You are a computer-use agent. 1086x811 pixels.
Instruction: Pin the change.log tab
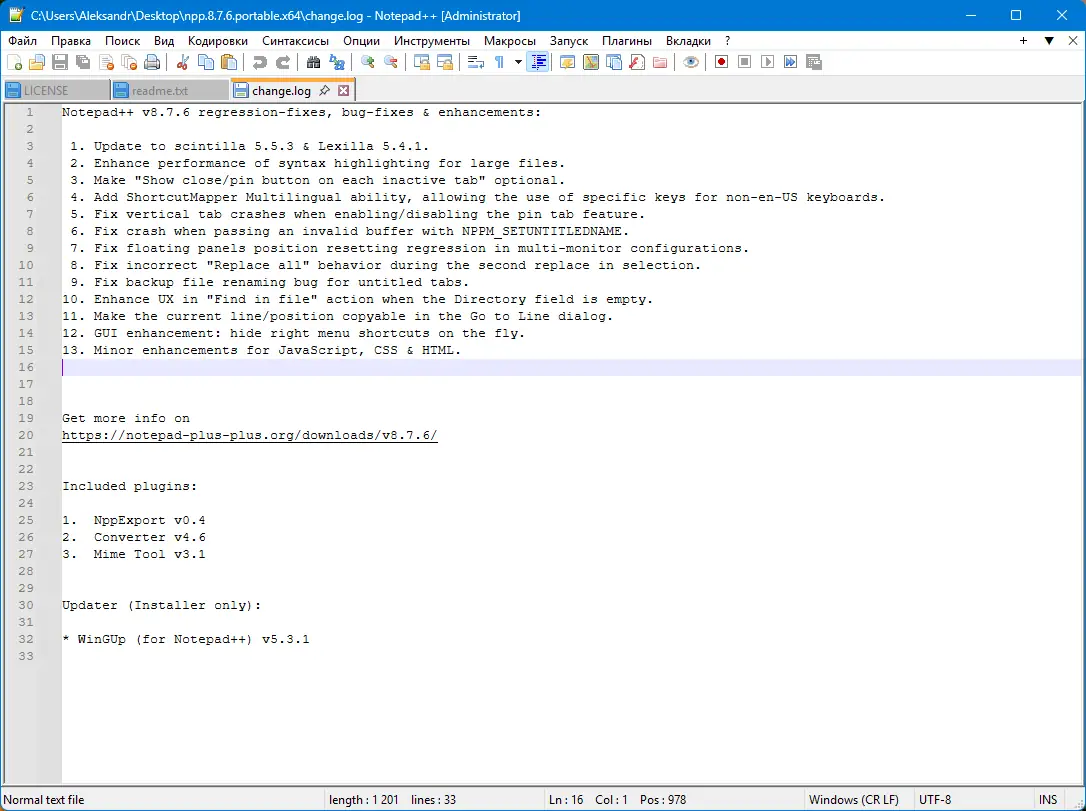pos(324,91)
